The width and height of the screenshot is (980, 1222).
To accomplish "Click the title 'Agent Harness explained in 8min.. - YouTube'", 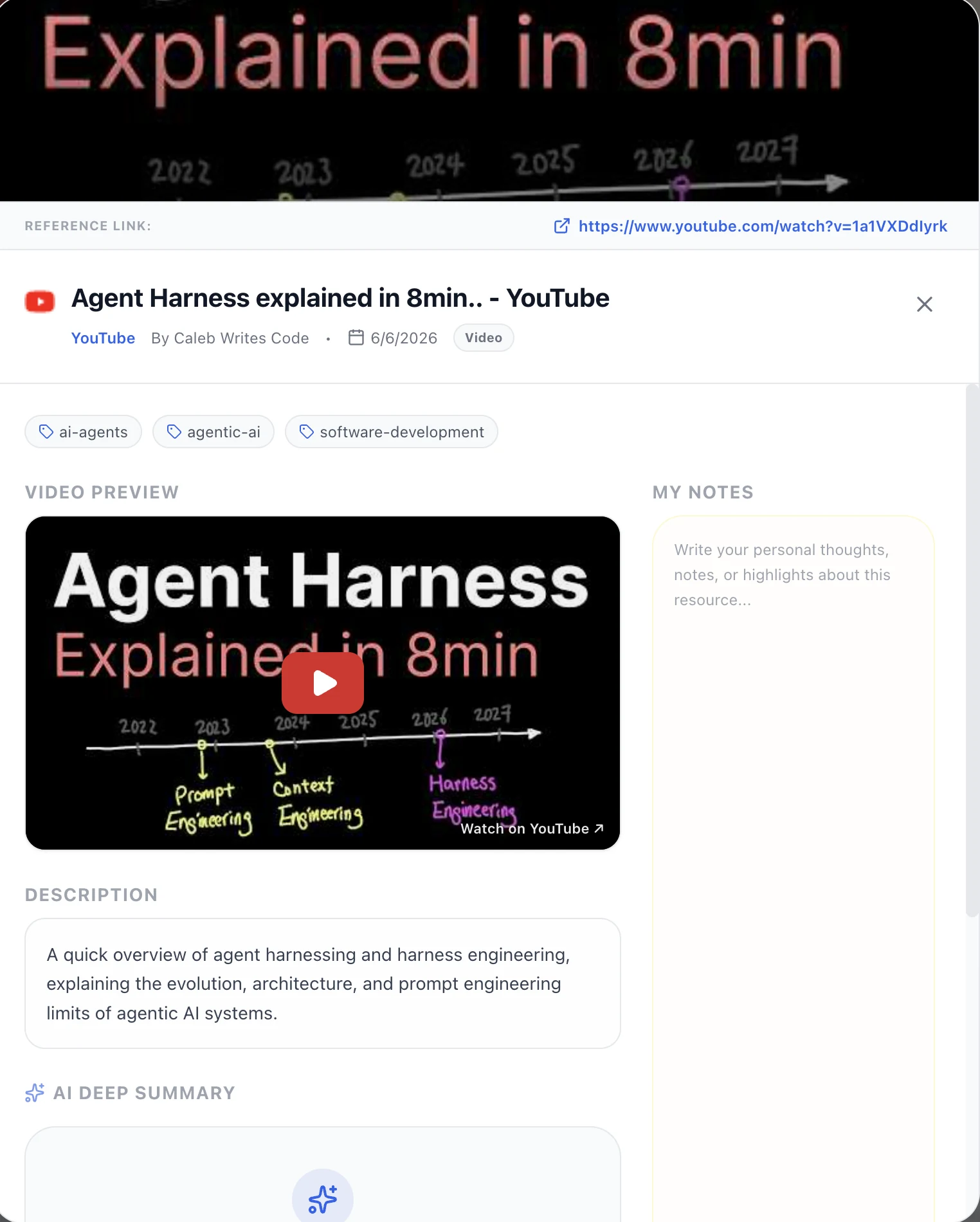I will click(x=340, y=298).
